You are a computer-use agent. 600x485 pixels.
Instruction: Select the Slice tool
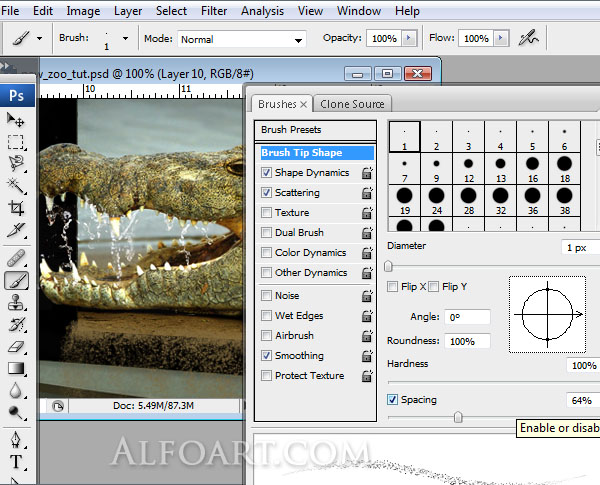click(16, 230)
